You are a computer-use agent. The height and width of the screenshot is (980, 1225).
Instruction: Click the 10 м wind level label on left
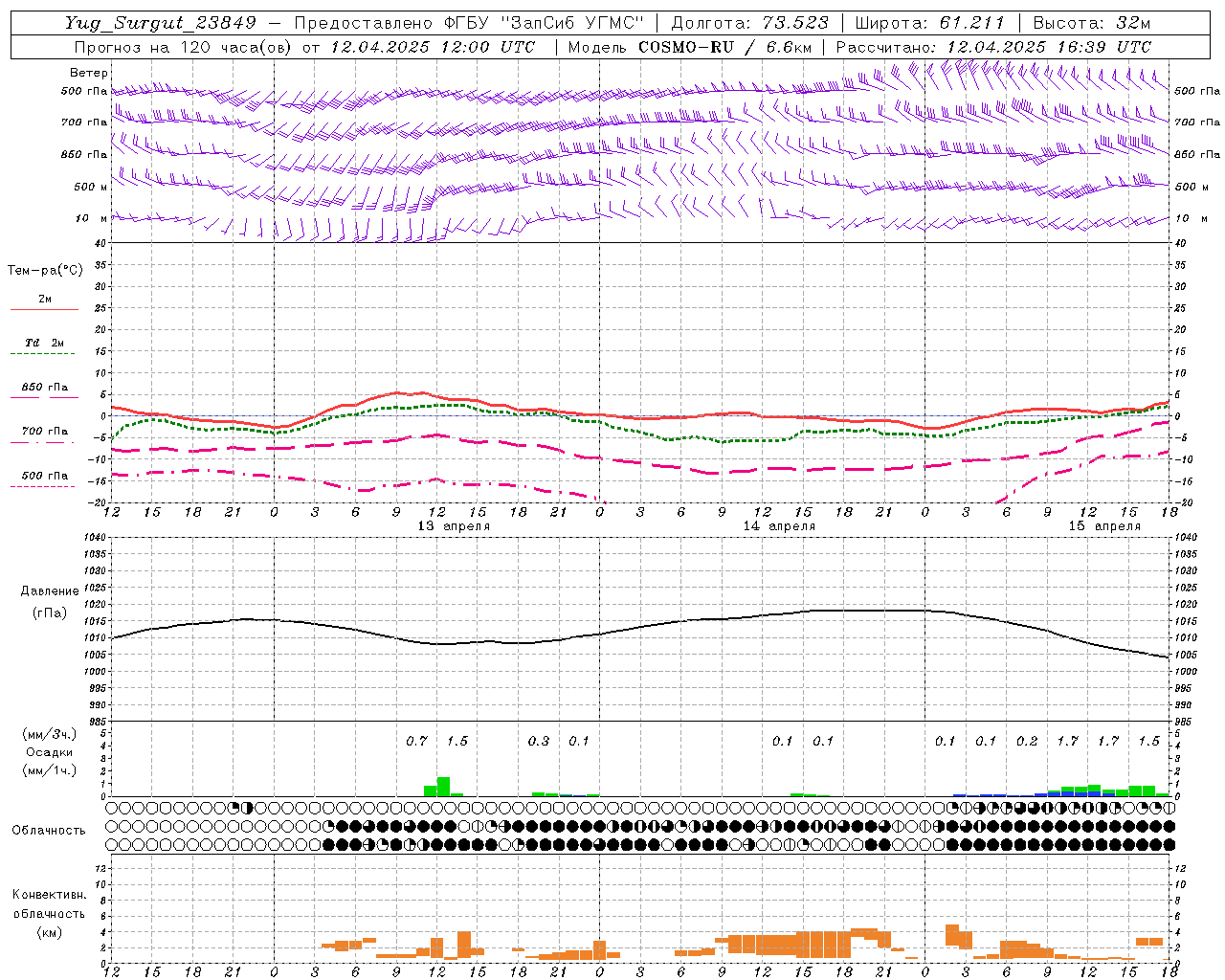(x=91, y=218)
